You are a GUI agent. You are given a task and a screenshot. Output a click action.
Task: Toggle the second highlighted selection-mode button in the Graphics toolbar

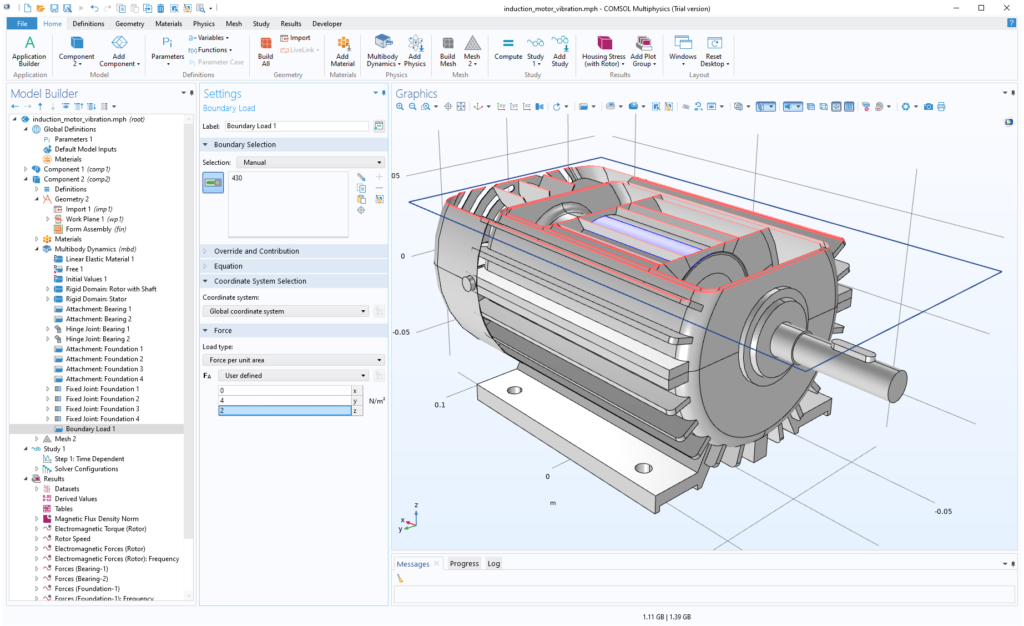792,107
